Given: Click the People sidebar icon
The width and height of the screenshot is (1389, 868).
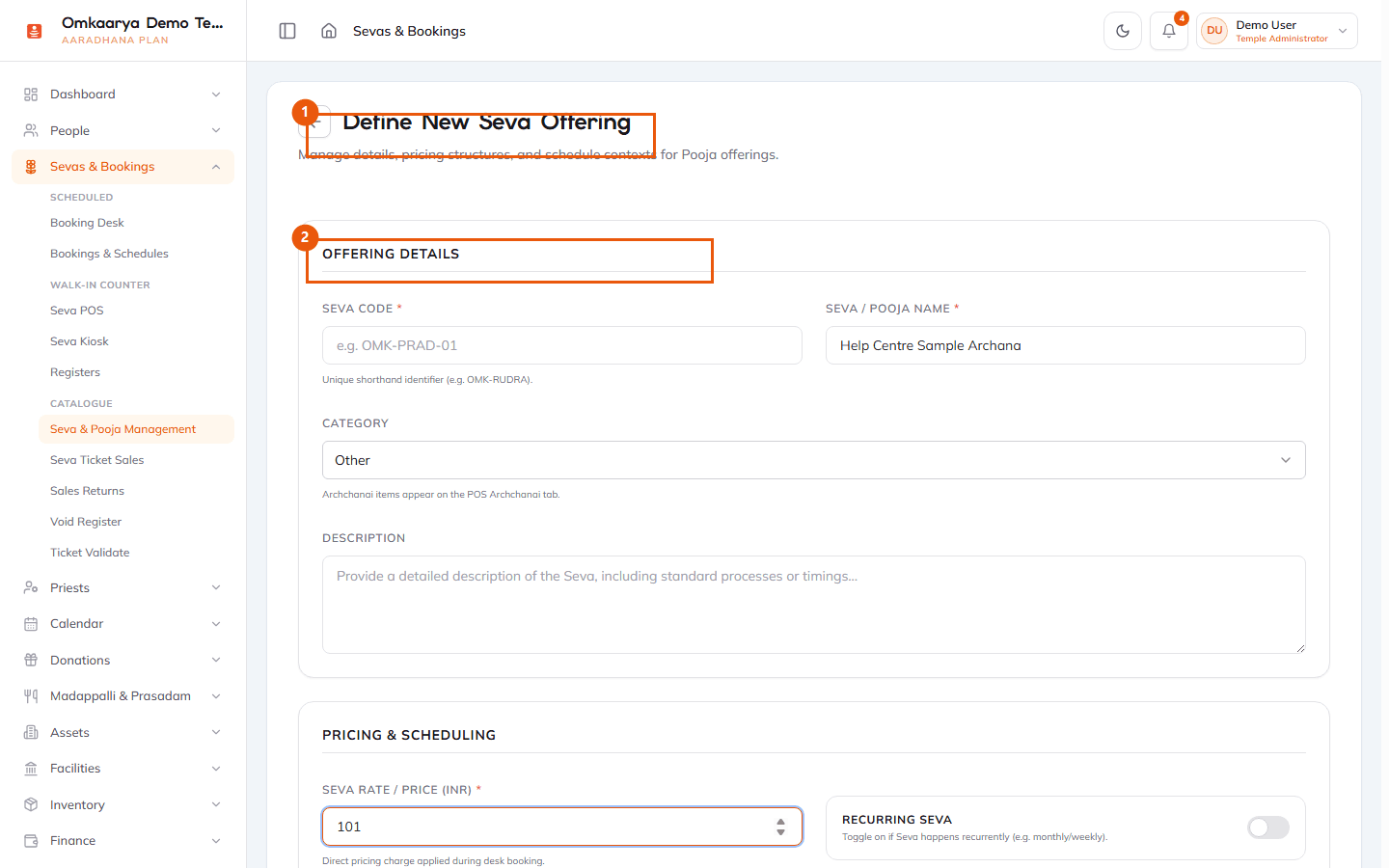Looking at the screenshot, I should [x=31, y=130].
